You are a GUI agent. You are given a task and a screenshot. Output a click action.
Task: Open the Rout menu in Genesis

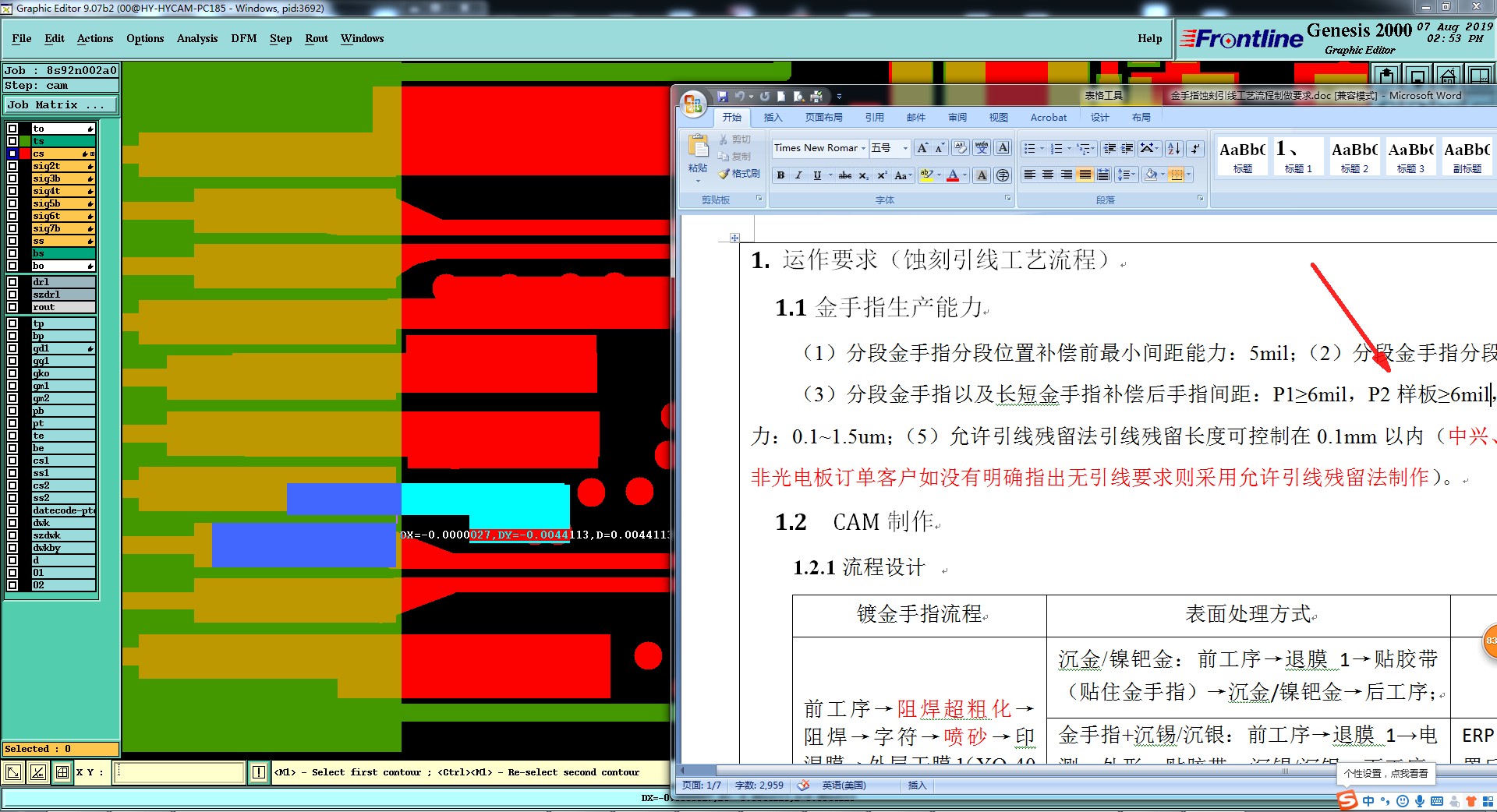point(317,38)
